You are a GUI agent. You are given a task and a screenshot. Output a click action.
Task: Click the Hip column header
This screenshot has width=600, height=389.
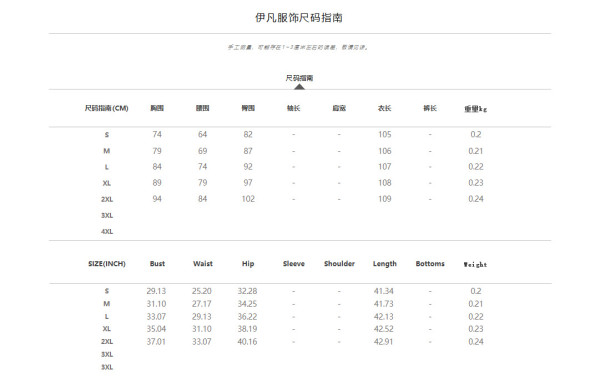[x=248, y=264]
